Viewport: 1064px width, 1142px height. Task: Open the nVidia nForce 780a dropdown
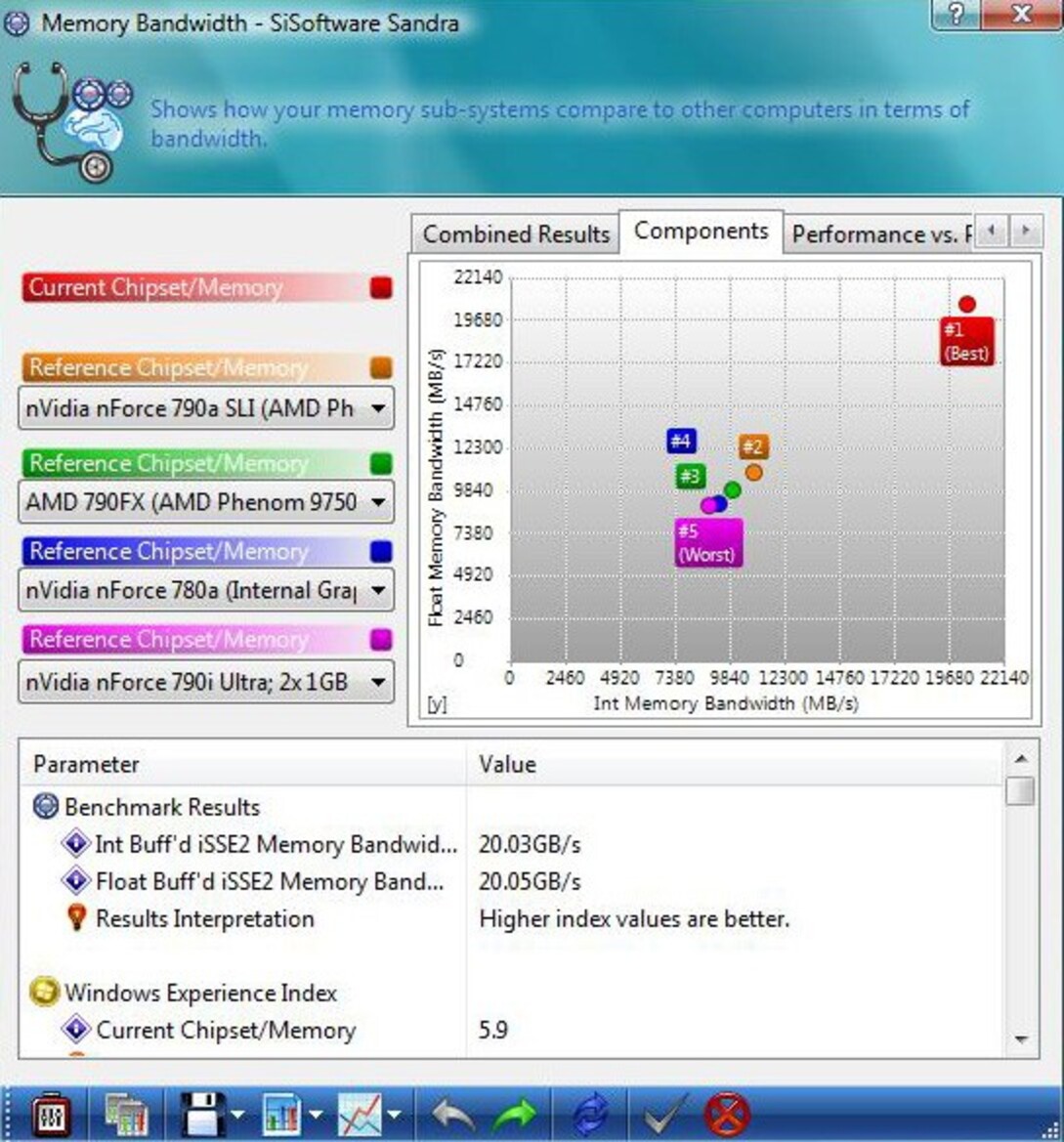pos(206,590)
